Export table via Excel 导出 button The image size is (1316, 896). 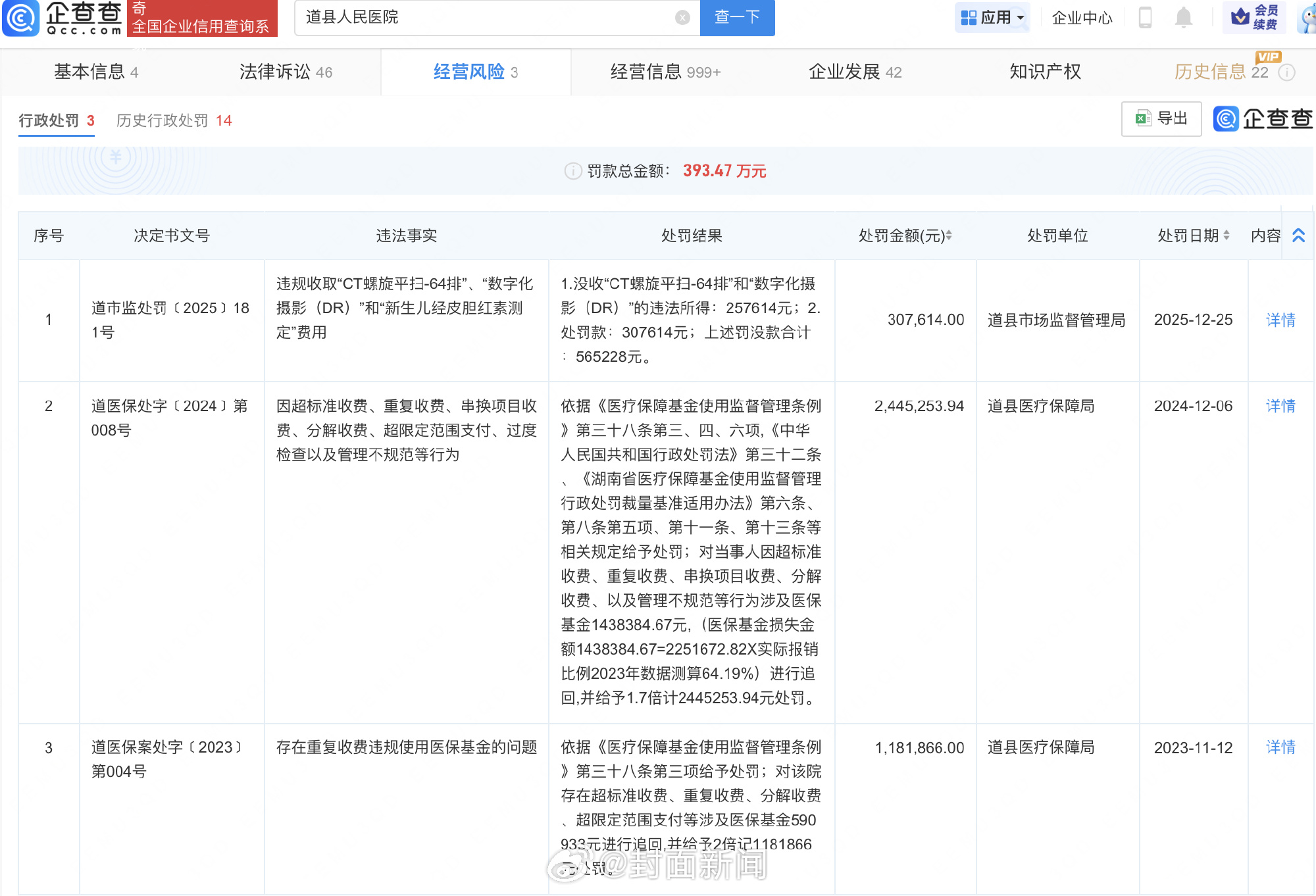pos(1161,118)
